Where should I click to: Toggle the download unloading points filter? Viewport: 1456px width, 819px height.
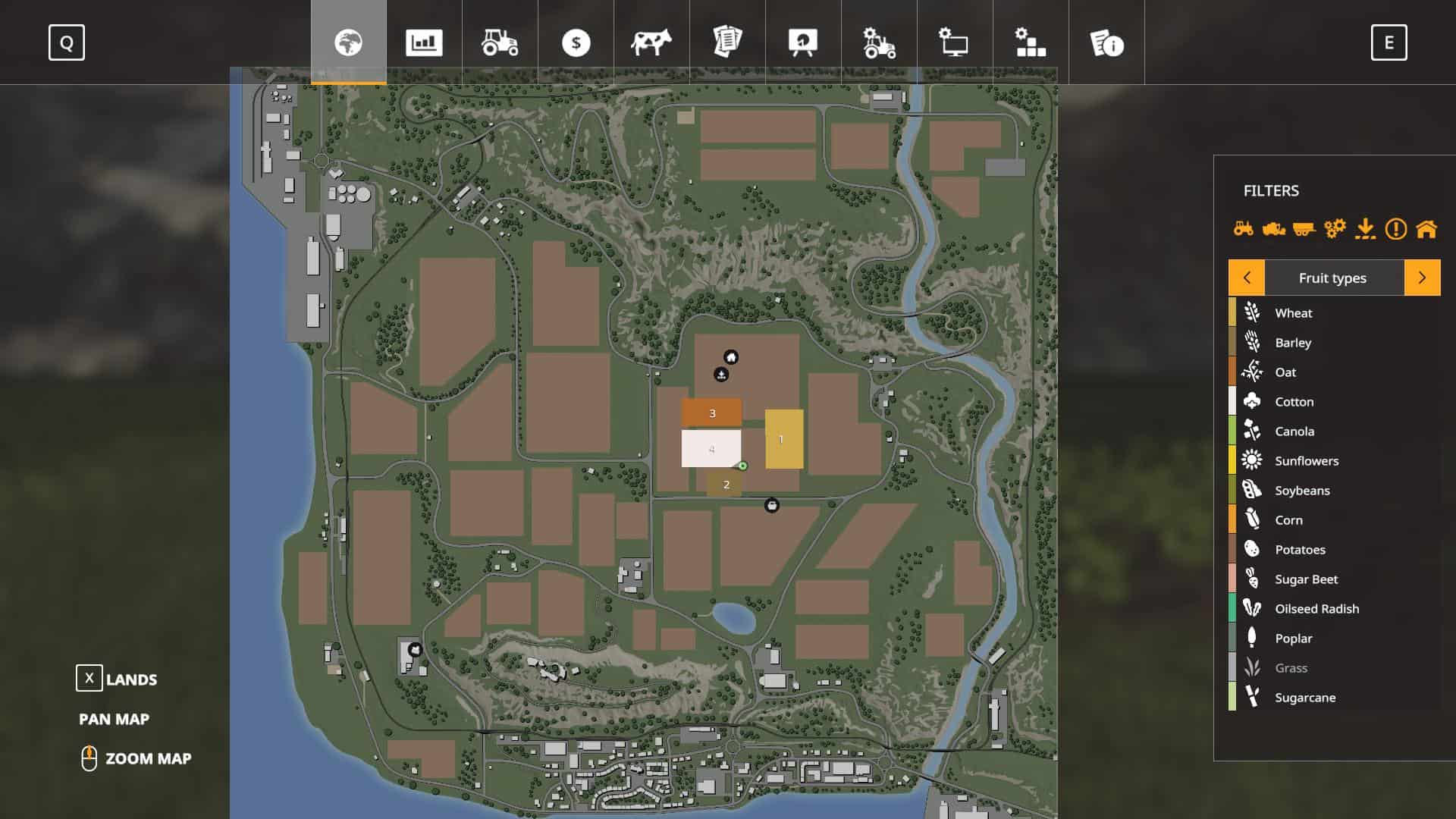pyautogui.click(x=1365, y=228)
